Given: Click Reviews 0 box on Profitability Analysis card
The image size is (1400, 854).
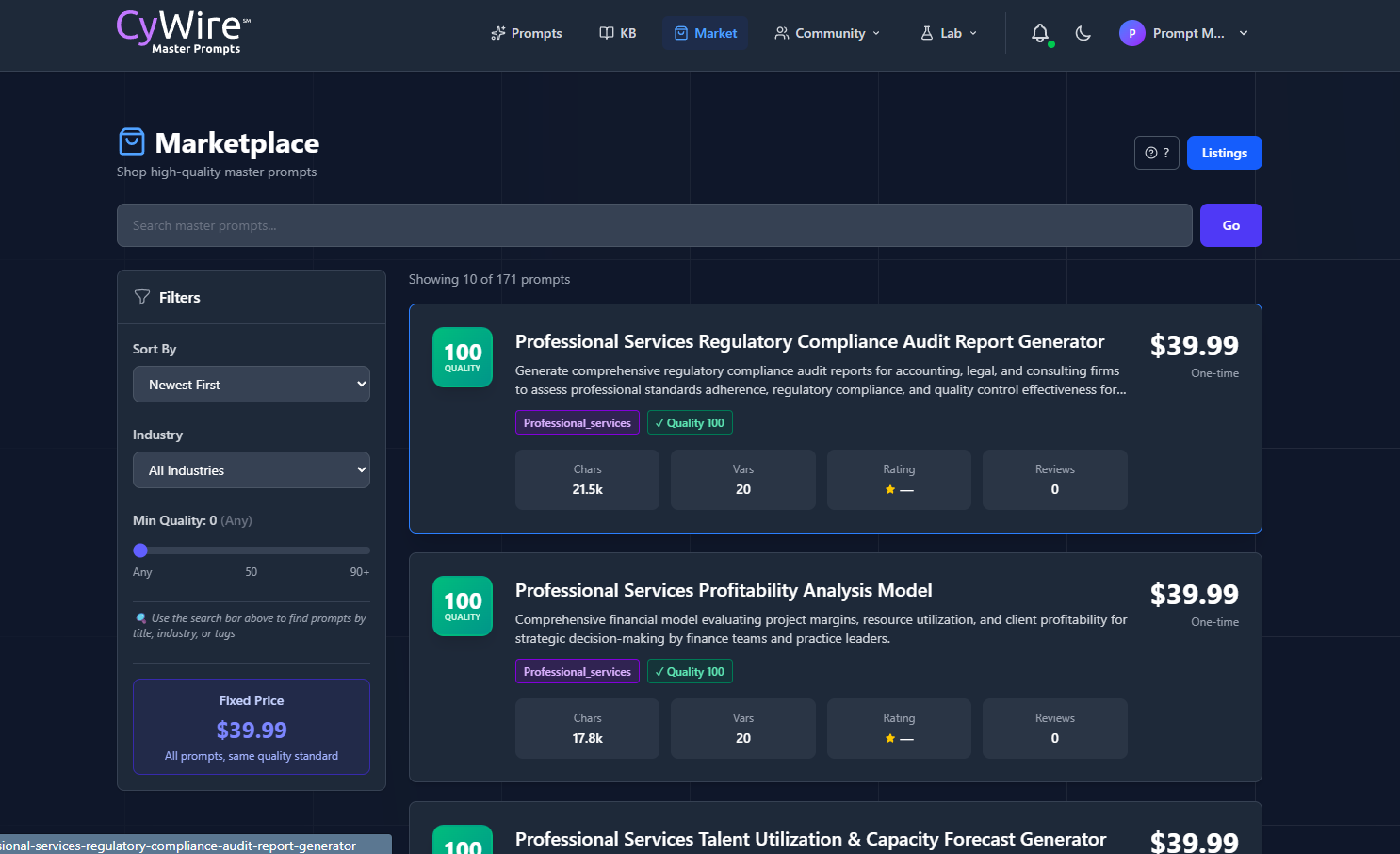Looking at the screenshot, I should [1055, 729].
